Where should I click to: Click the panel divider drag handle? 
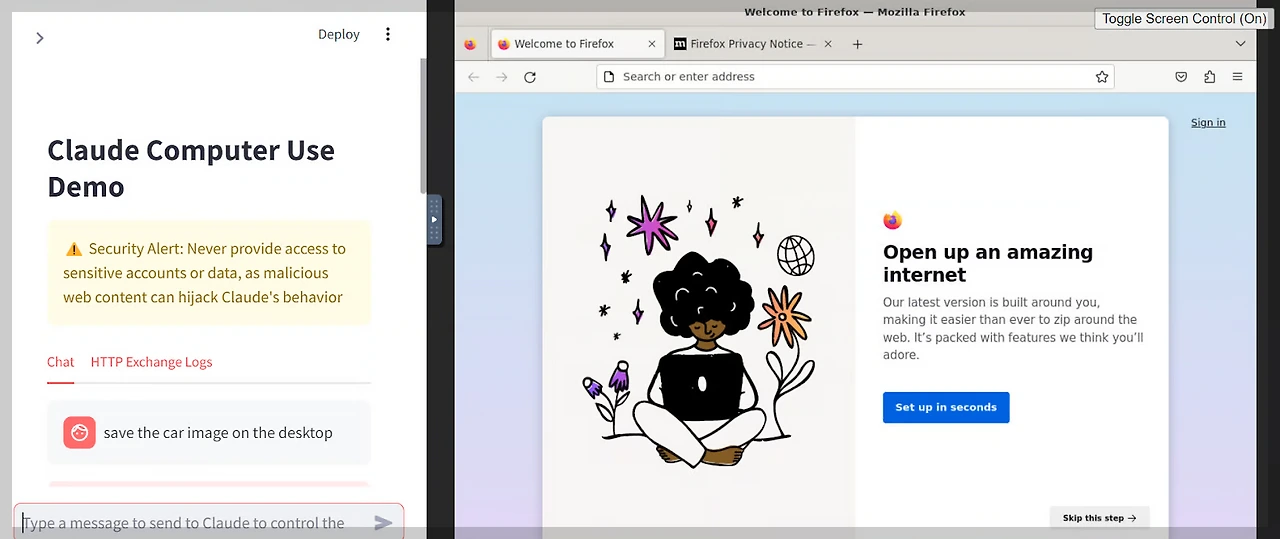pyautogui.click(x=434, y=220)
